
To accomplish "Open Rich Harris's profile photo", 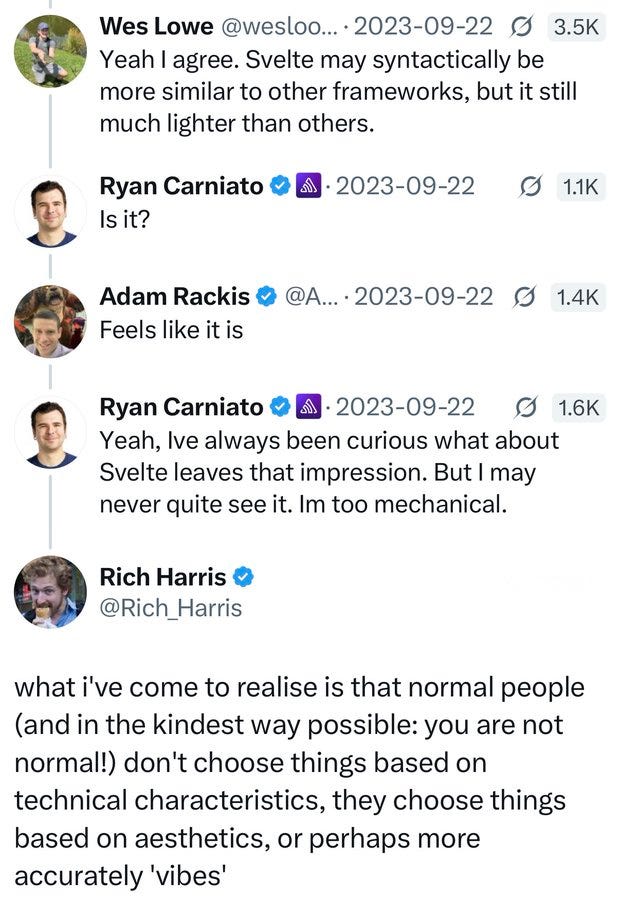I will point(51,592).
